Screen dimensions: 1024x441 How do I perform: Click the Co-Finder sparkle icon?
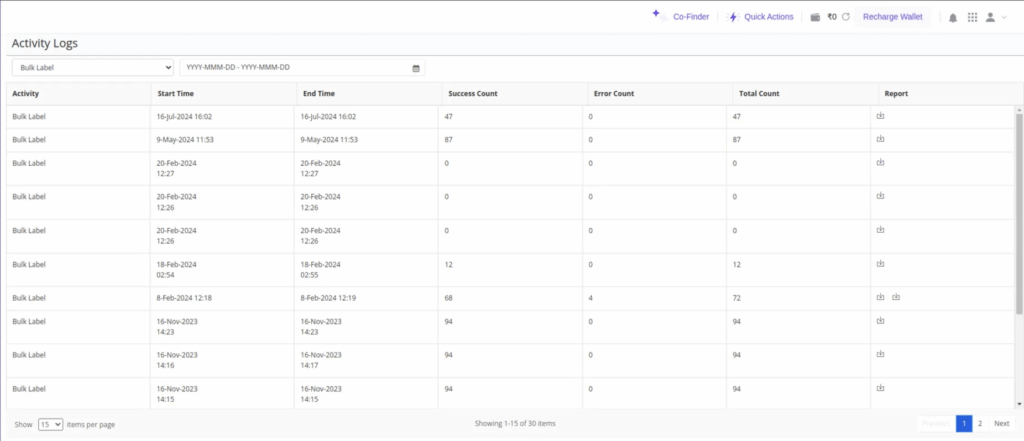pos(657,15)
